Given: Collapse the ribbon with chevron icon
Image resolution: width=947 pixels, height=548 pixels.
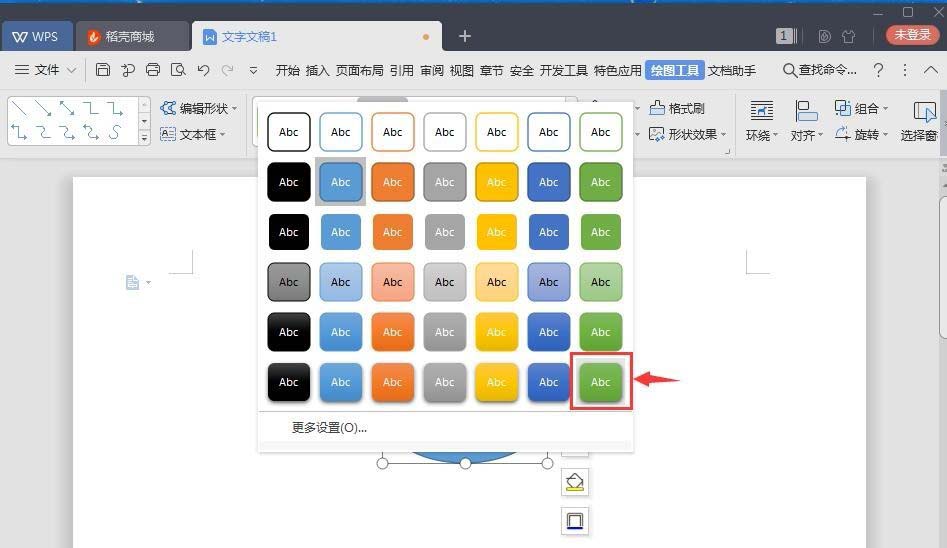Looking at the screenshot, I should coord(931,70).
